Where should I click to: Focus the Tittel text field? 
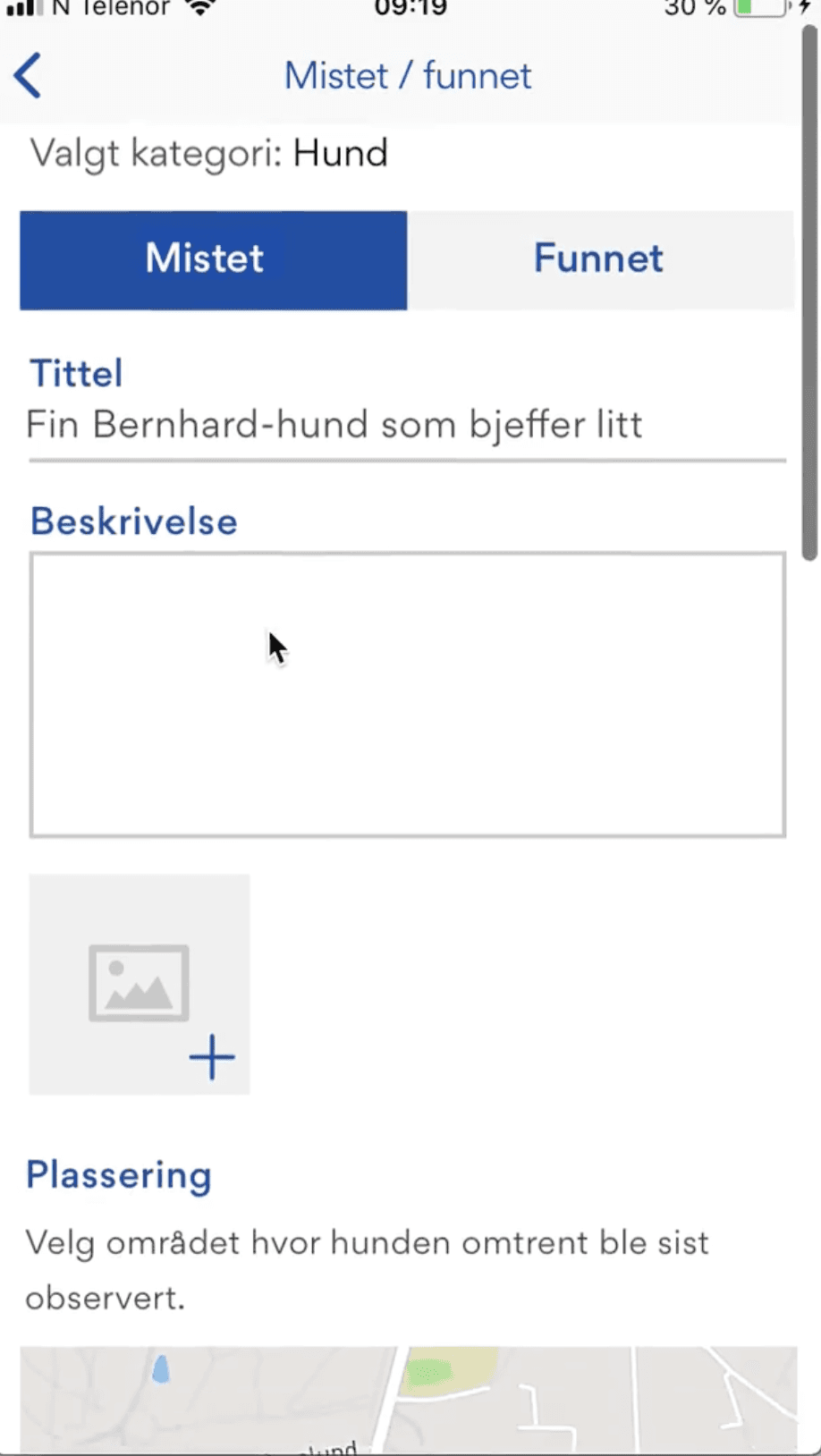[407, 425]
